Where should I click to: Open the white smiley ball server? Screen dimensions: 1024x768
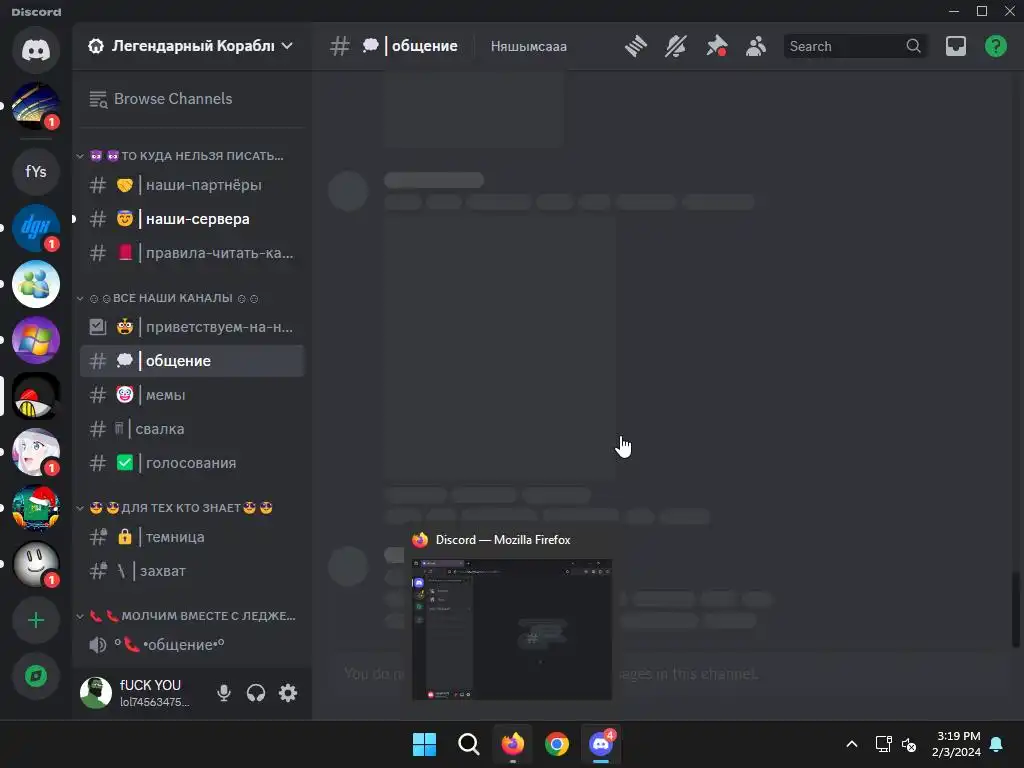point(36,564)
